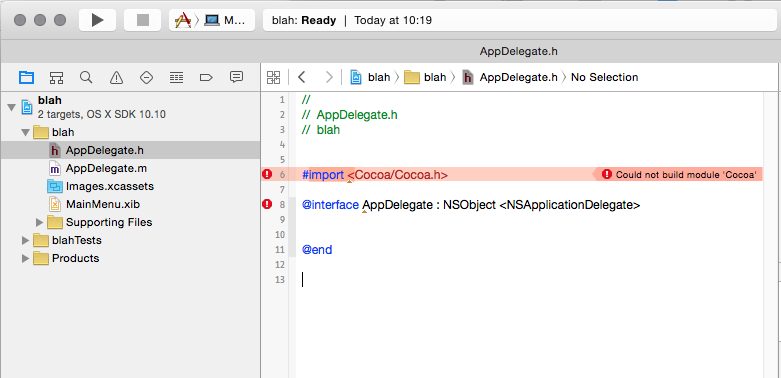
Task: Click the 'blah: Ready' activity status field
Action: coord(519,20)
